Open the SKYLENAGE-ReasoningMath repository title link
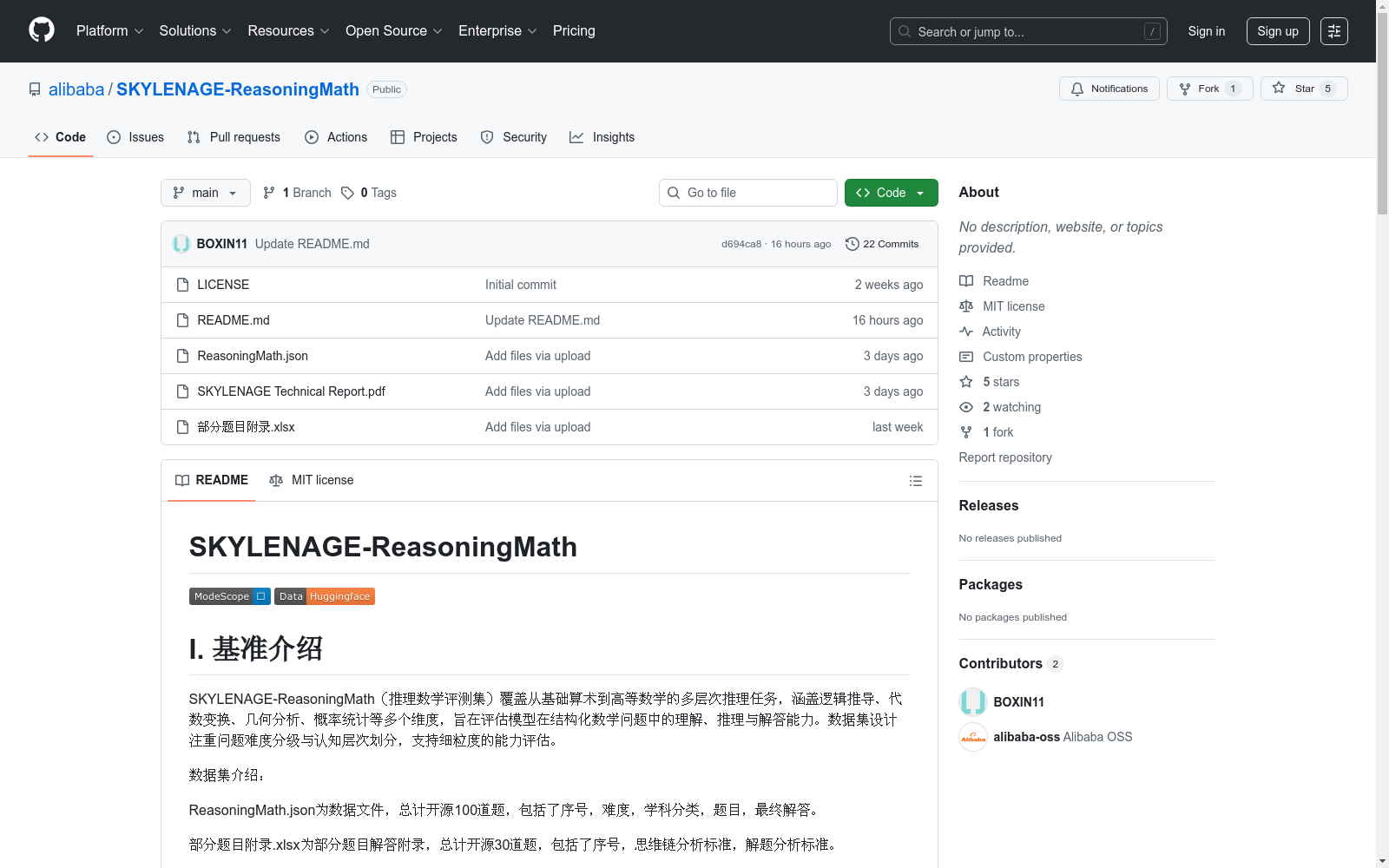 pyautogui.click(x=238, y=89)
